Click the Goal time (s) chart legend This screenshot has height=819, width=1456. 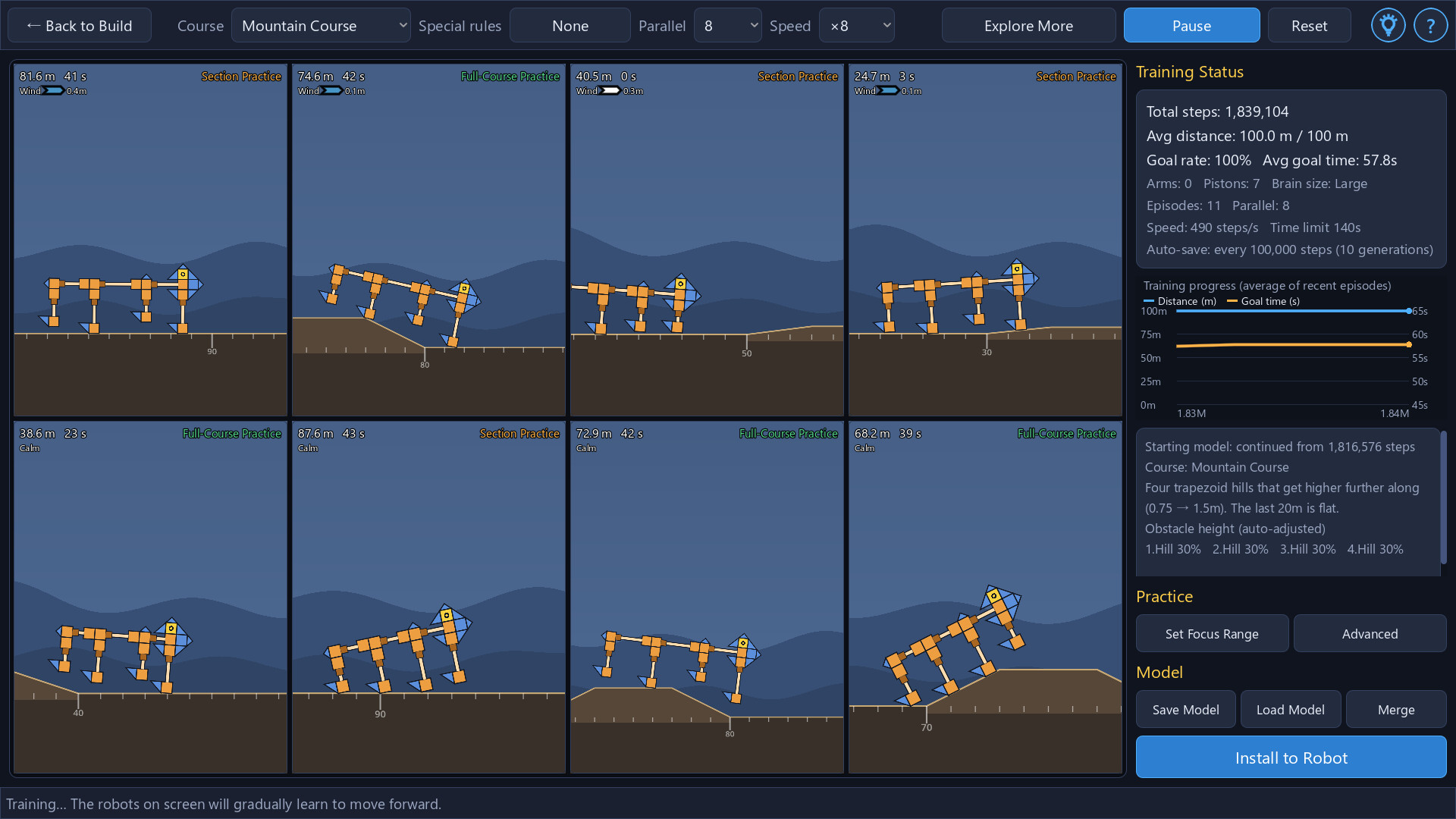coord(1263,301)
